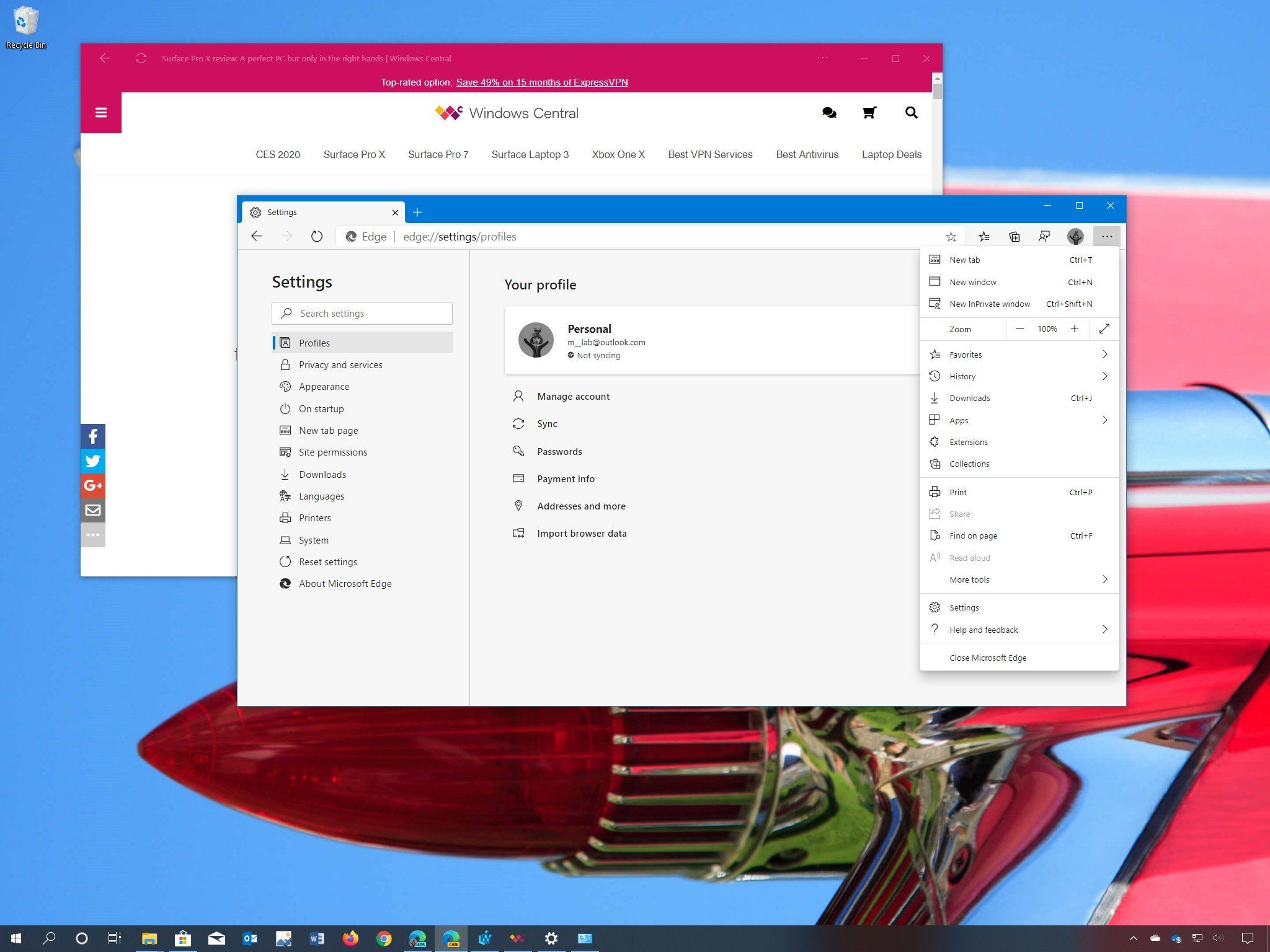Open a New InPrivate window
Viewport: 1270px width, 952px height.
pos(989,304)
